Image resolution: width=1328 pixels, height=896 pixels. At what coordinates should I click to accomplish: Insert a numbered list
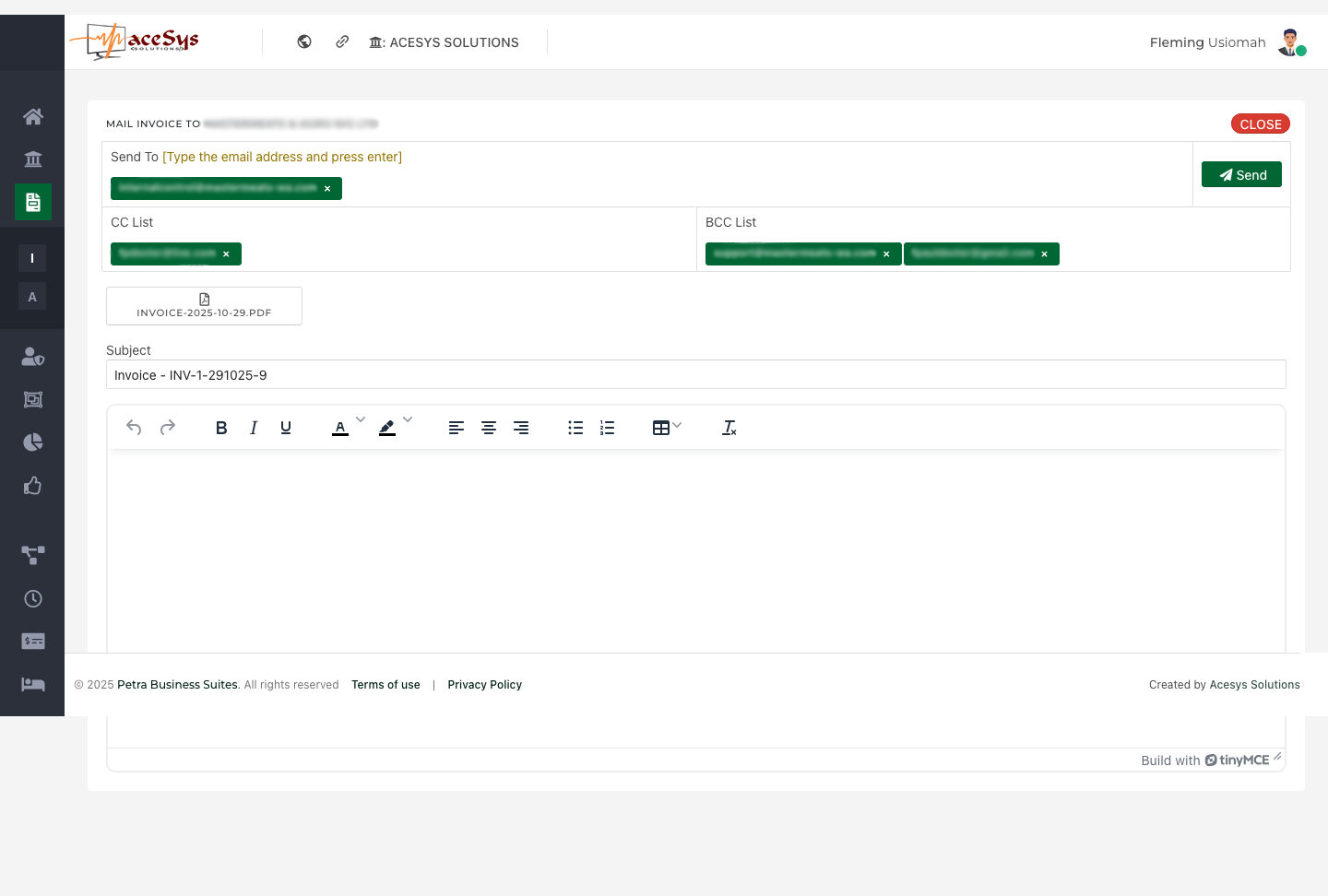(x=607, y=428)
